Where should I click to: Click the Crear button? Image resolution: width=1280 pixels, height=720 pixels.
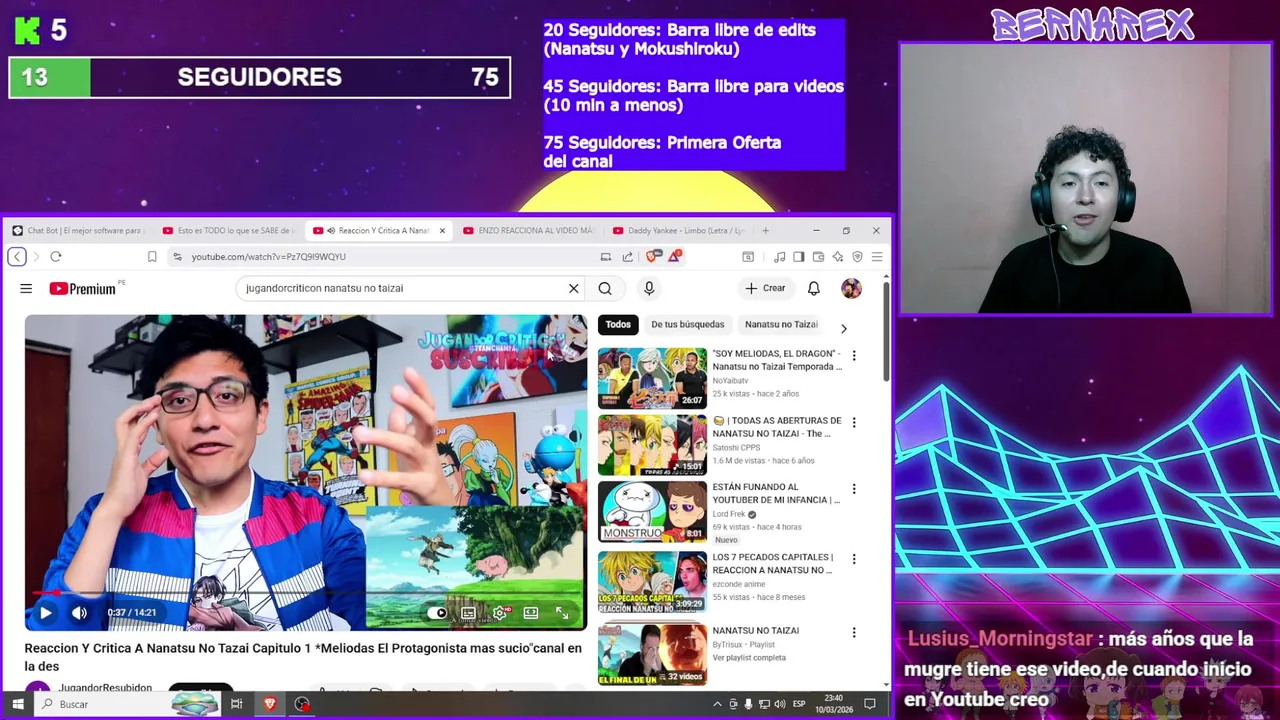(x=765, y=288)
